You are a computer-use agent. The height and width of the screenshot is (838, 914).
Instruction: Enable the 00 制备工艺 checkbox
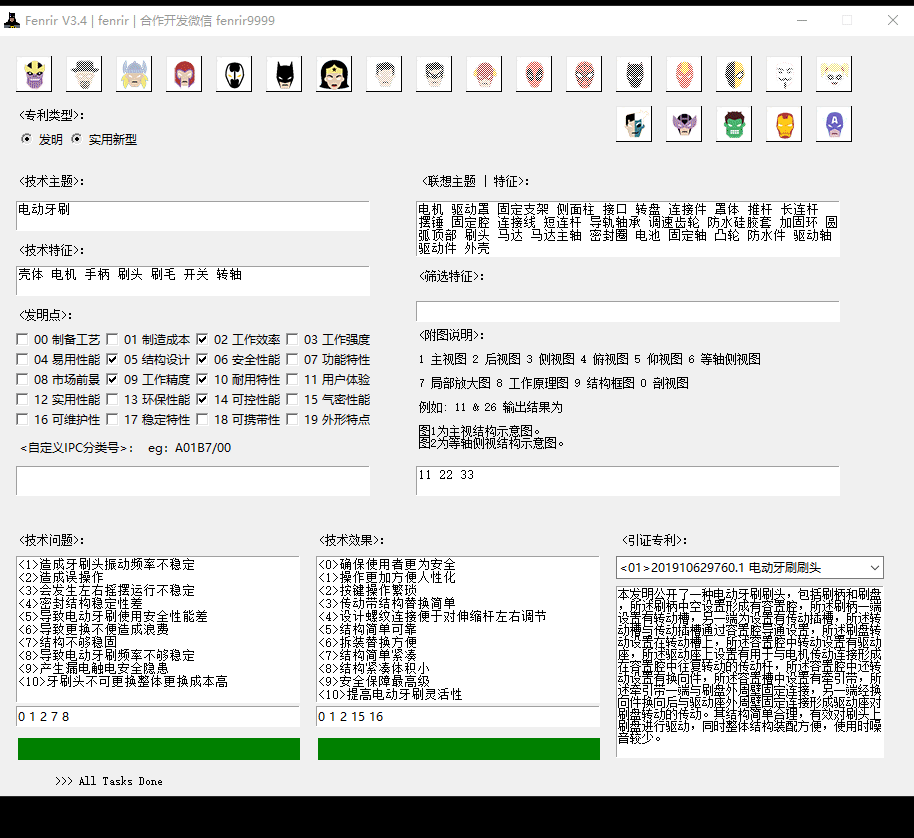pyautogui.click(x=23, y=340)
